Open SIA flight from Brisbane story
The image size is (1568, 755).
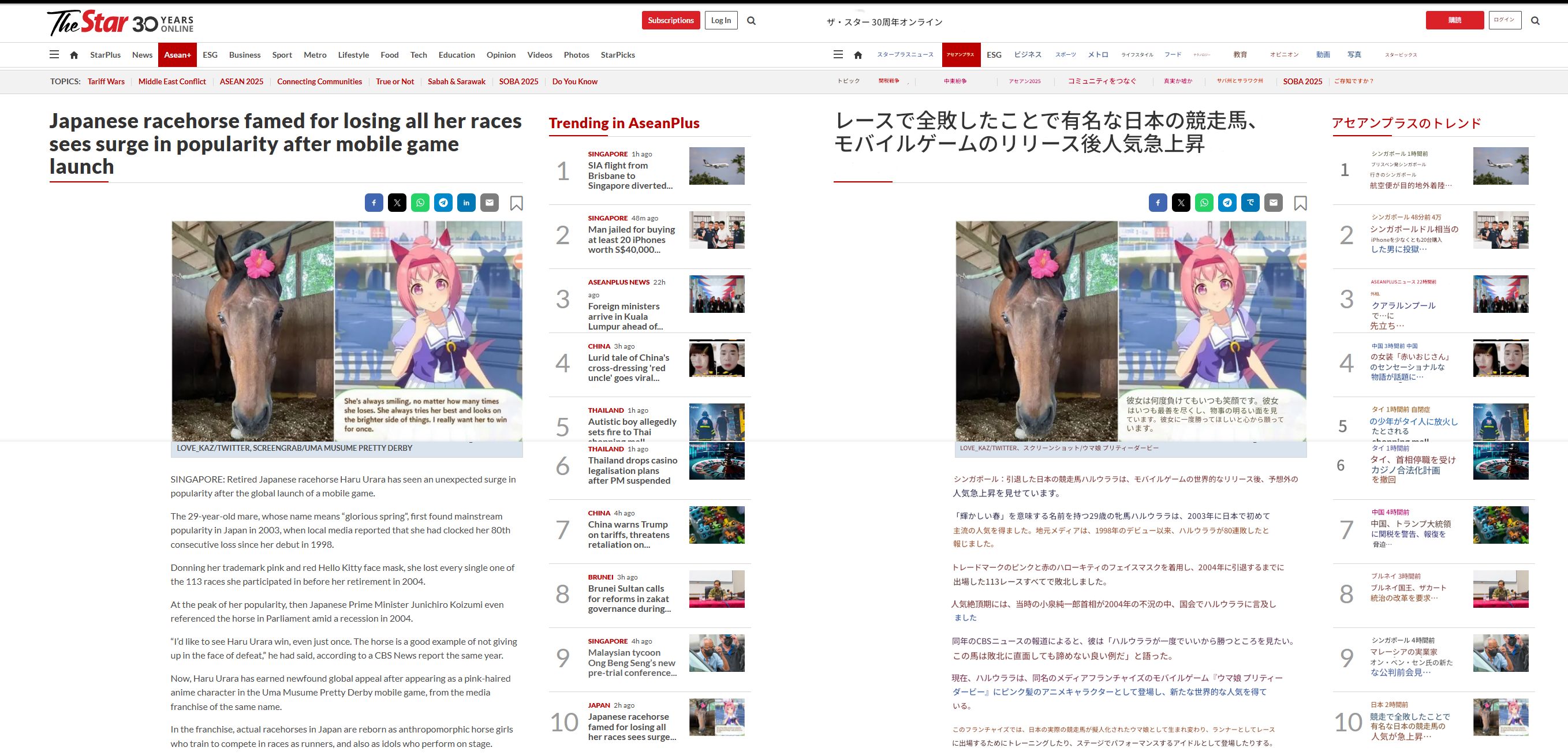click(630, 175)
